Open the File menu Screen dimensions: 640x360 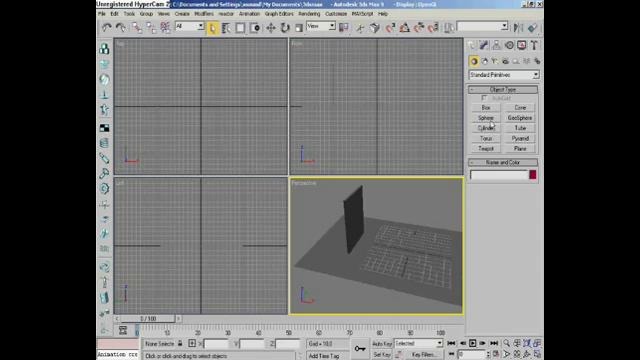(102, 14)
